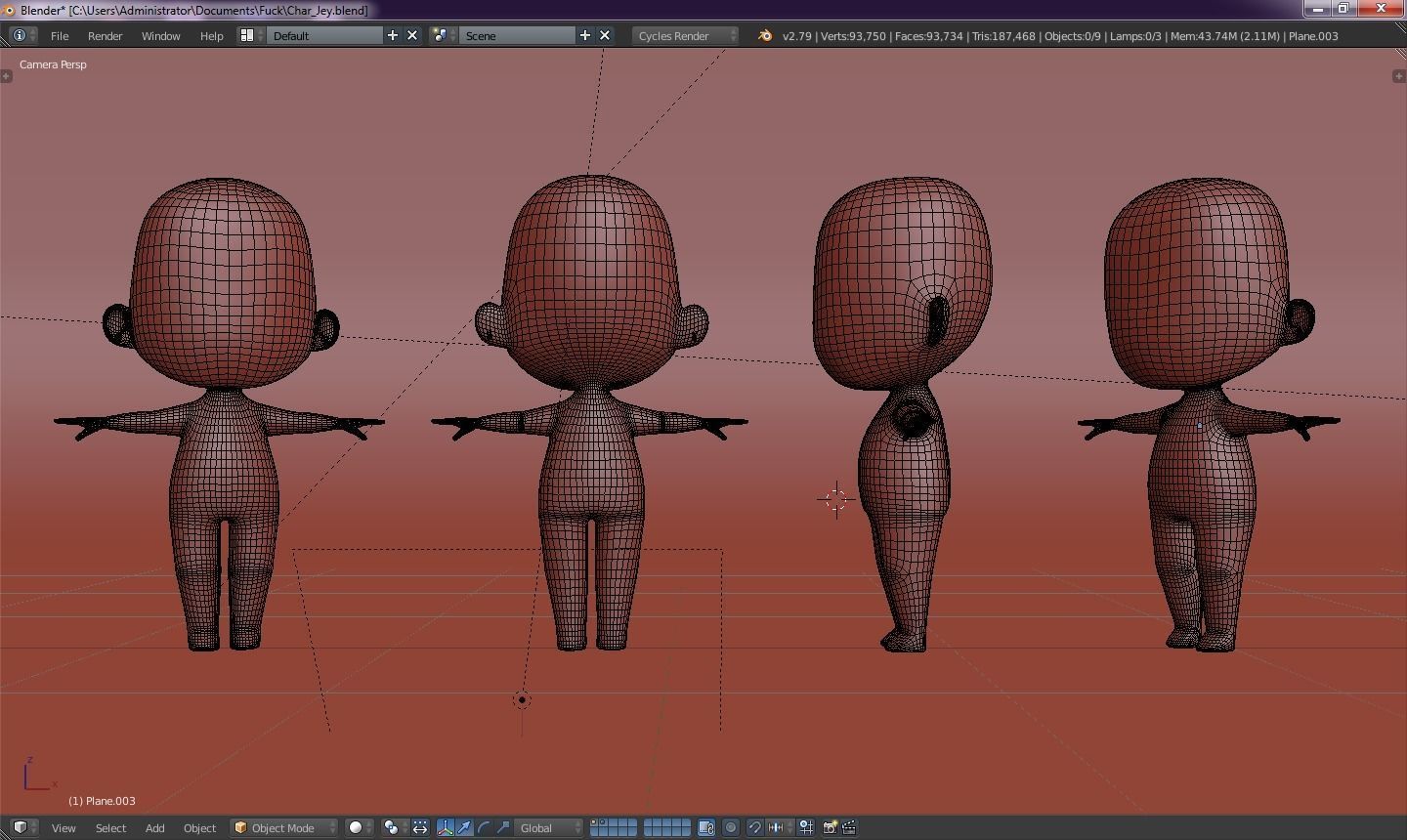1407x840 pixels.
Task: Open the Global transform orientation dropdown
Action: (548, 827)
